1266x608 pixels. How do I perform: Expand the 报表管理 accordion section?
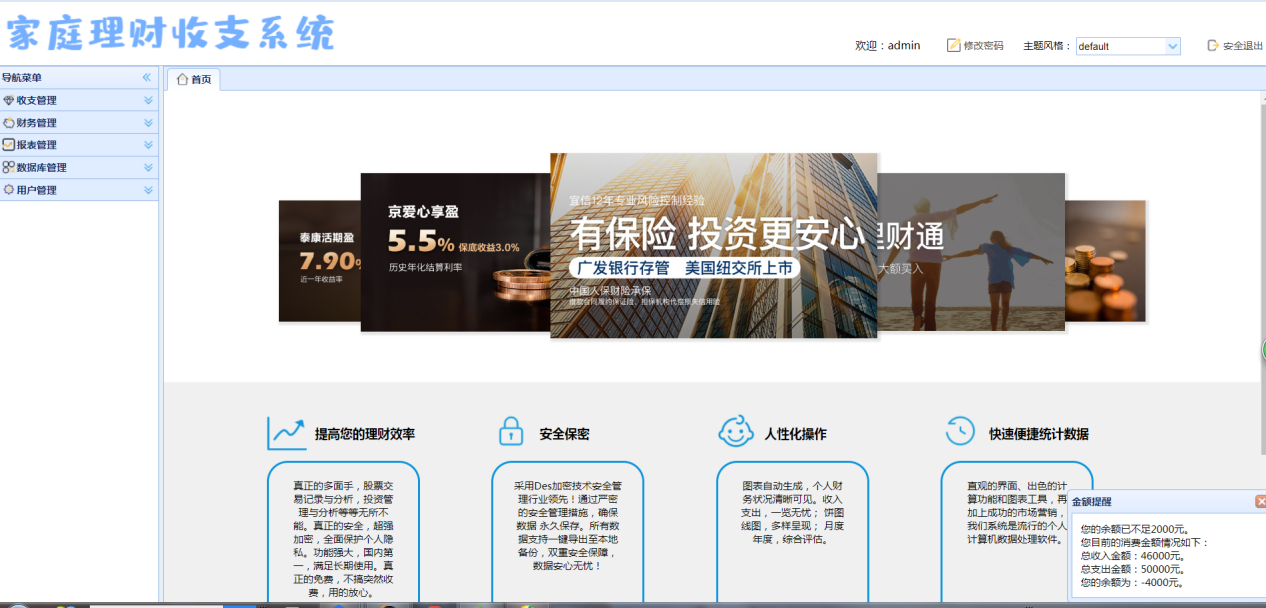tap(148, 145)
